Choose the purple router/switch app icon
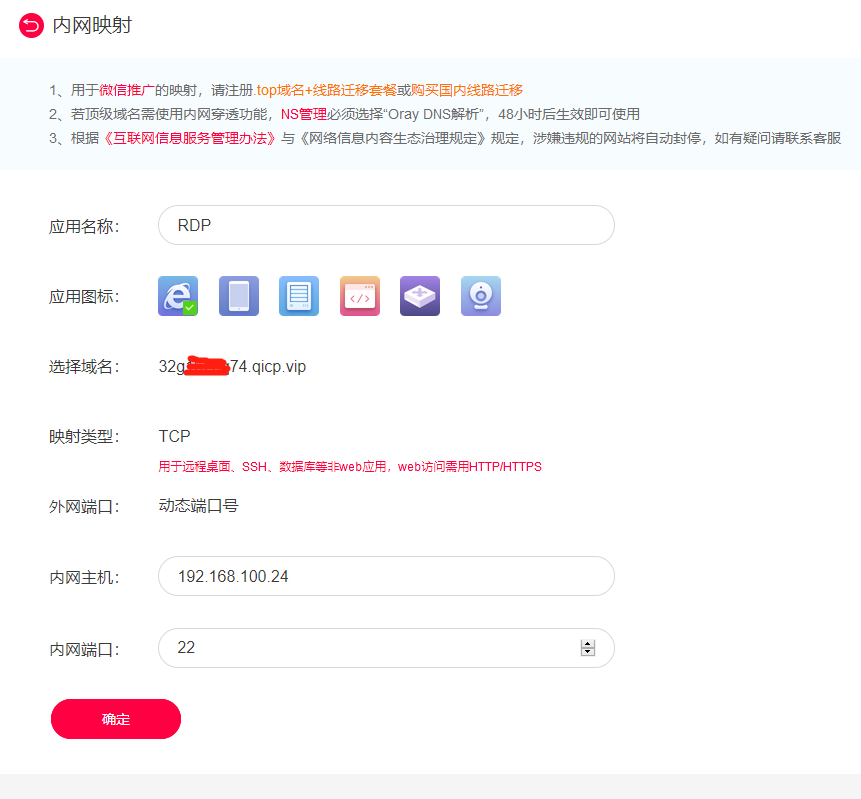 point(420,296)
